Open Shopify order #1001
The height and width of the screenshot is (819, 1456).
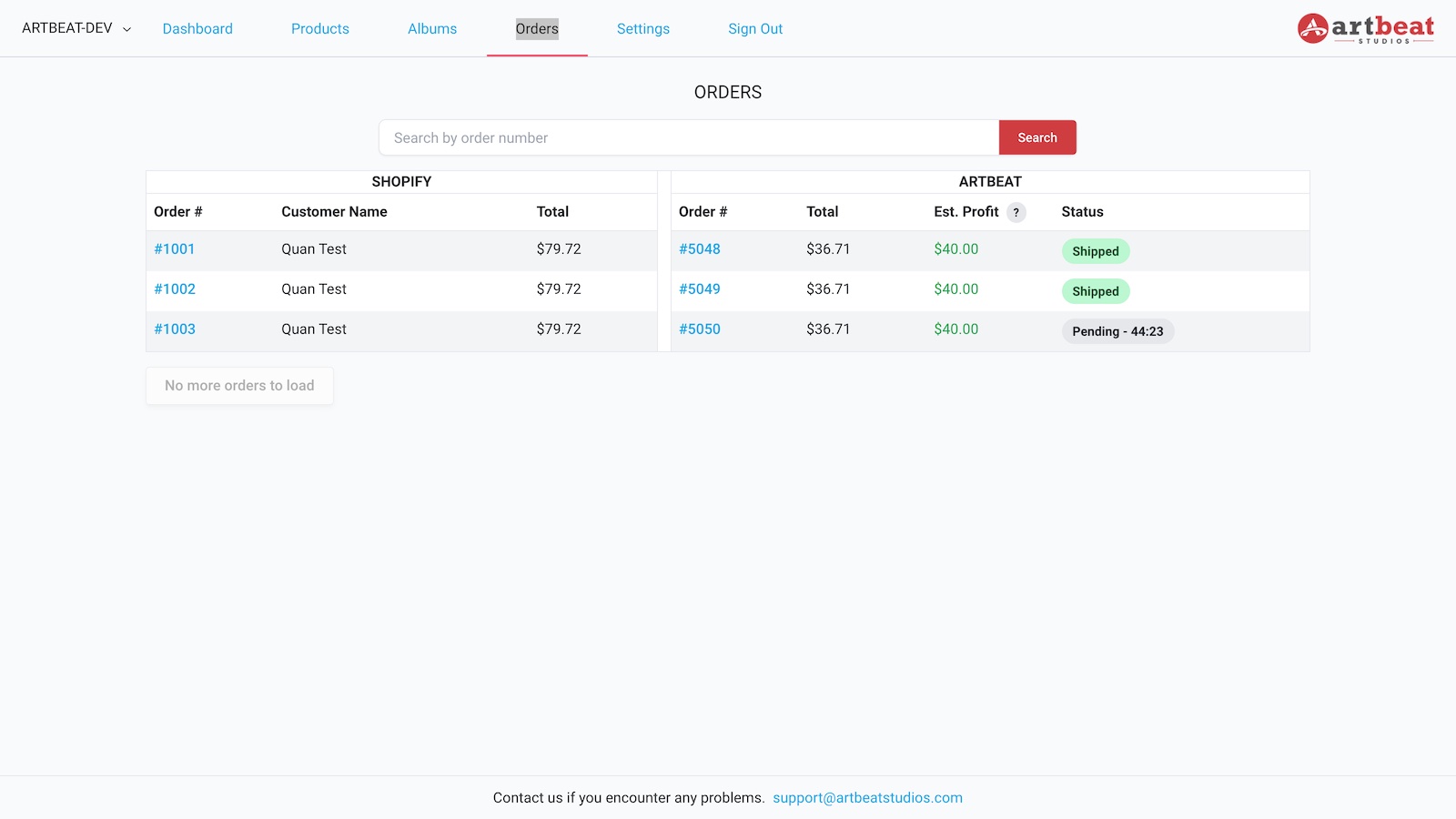point(175,248)
